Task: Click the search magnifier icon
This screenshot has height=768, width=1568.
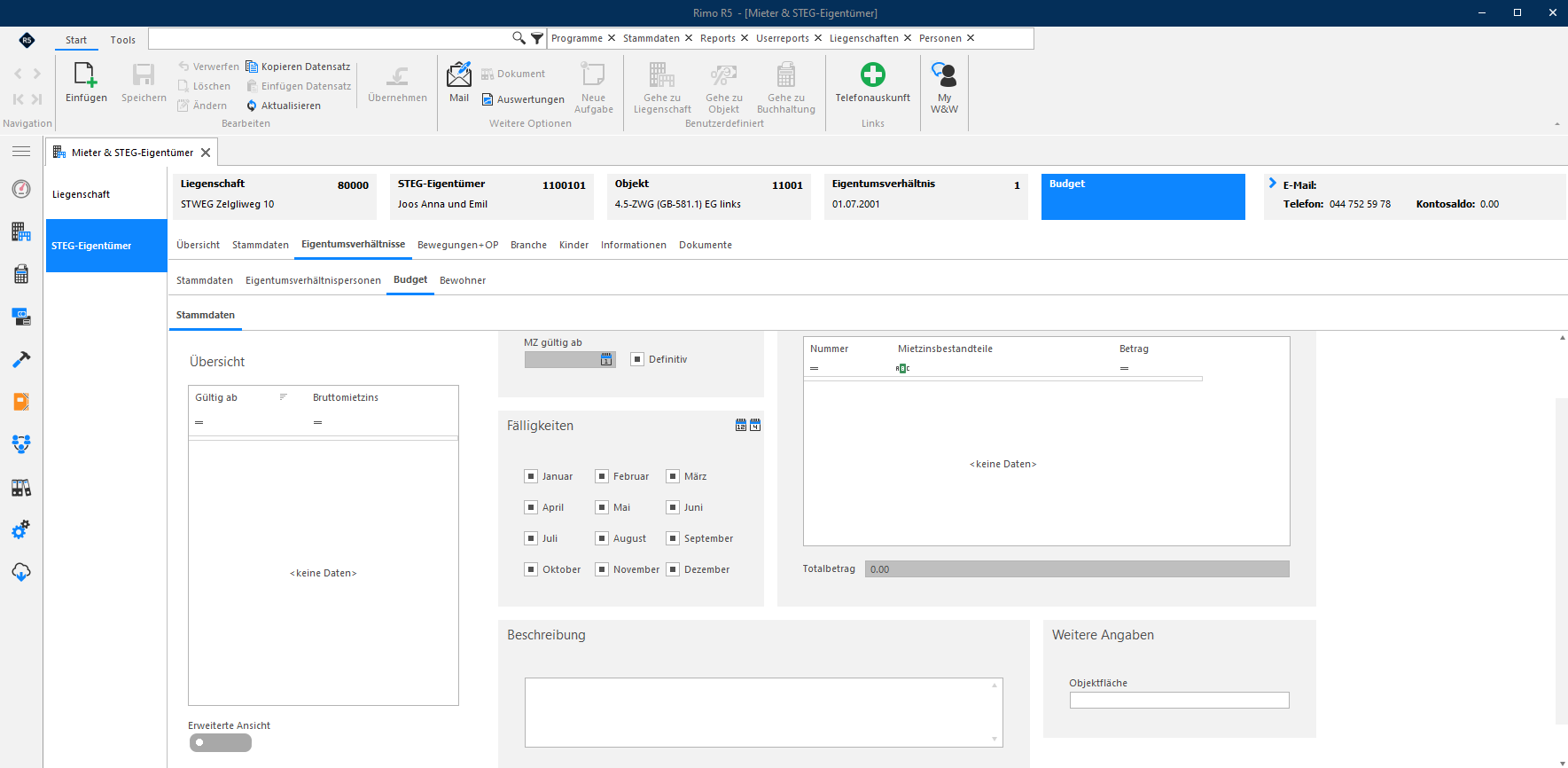Action: coord(519,38)
